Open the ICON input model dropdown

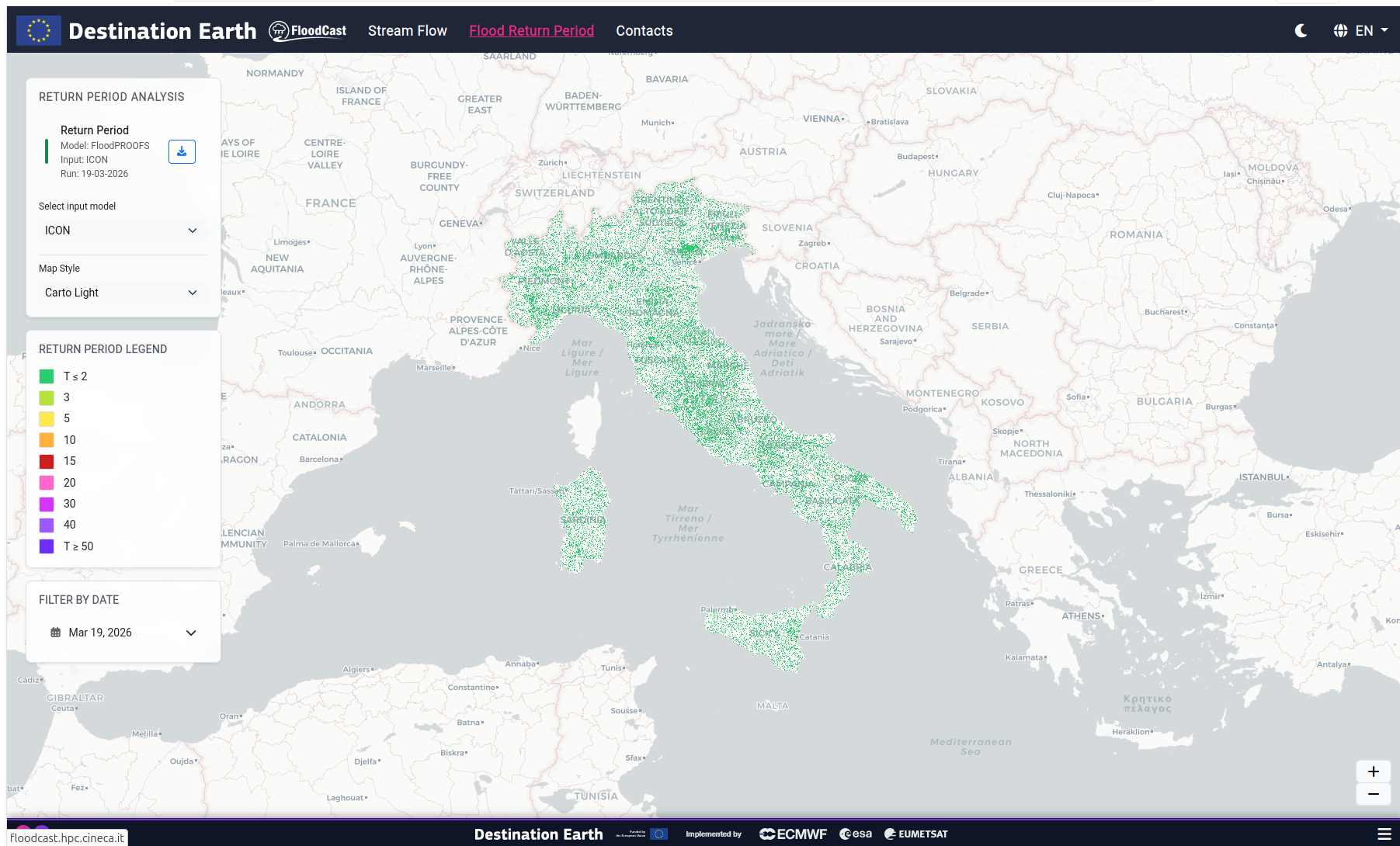click(x=121, y=231)
